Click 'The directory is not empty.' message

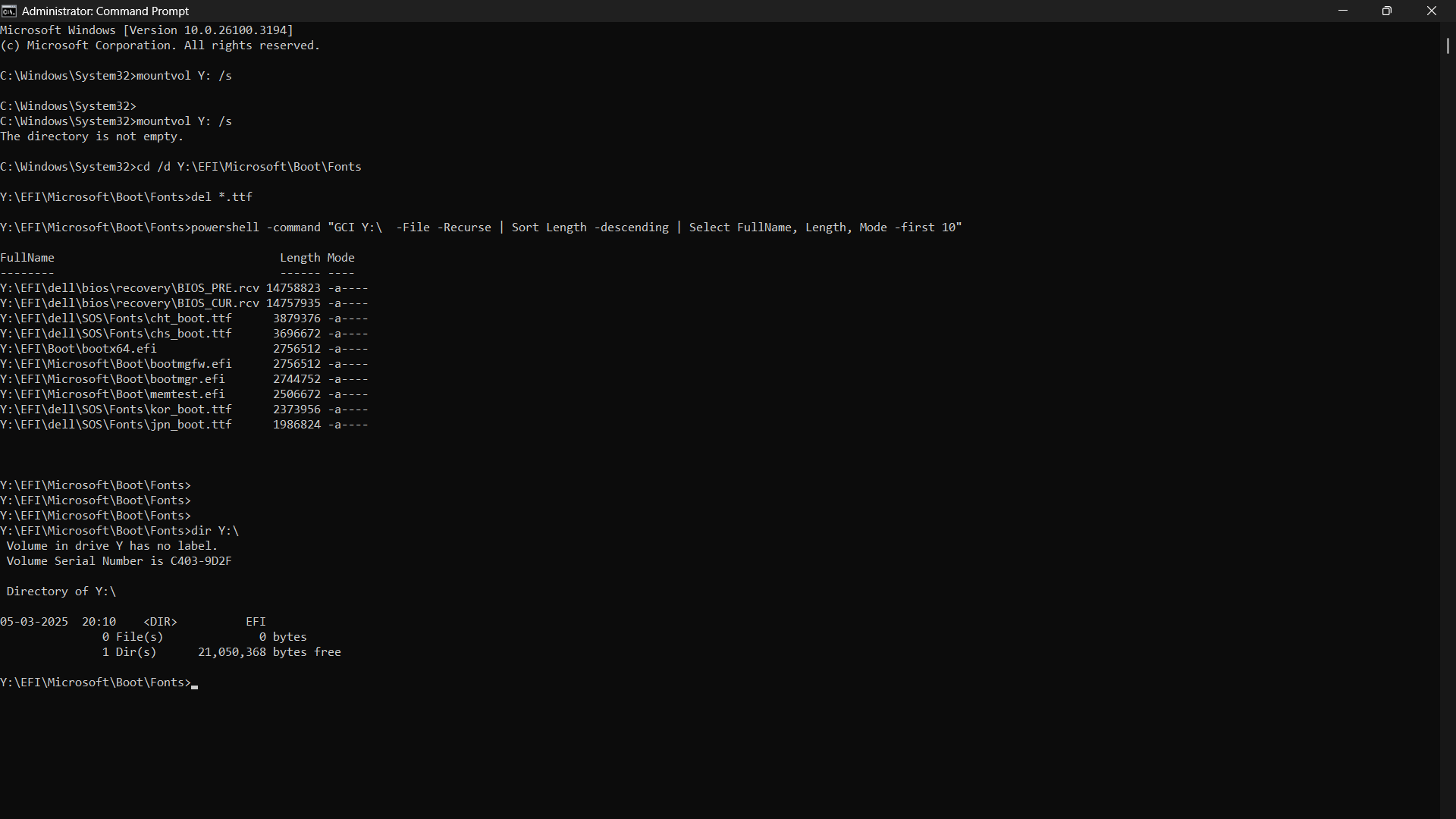92,136
